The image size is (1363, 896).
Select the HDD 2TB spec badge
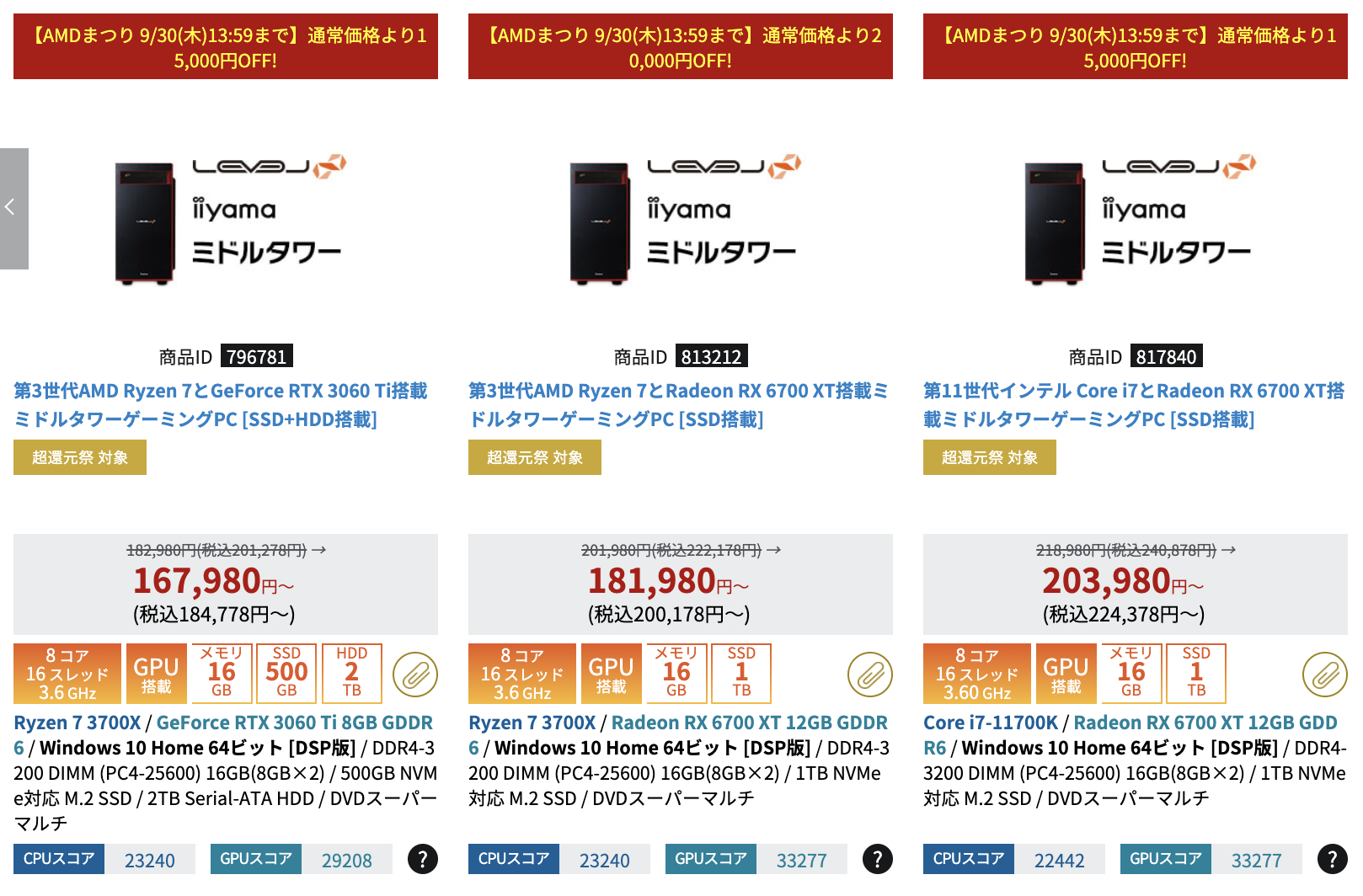[x=352, y=674]
